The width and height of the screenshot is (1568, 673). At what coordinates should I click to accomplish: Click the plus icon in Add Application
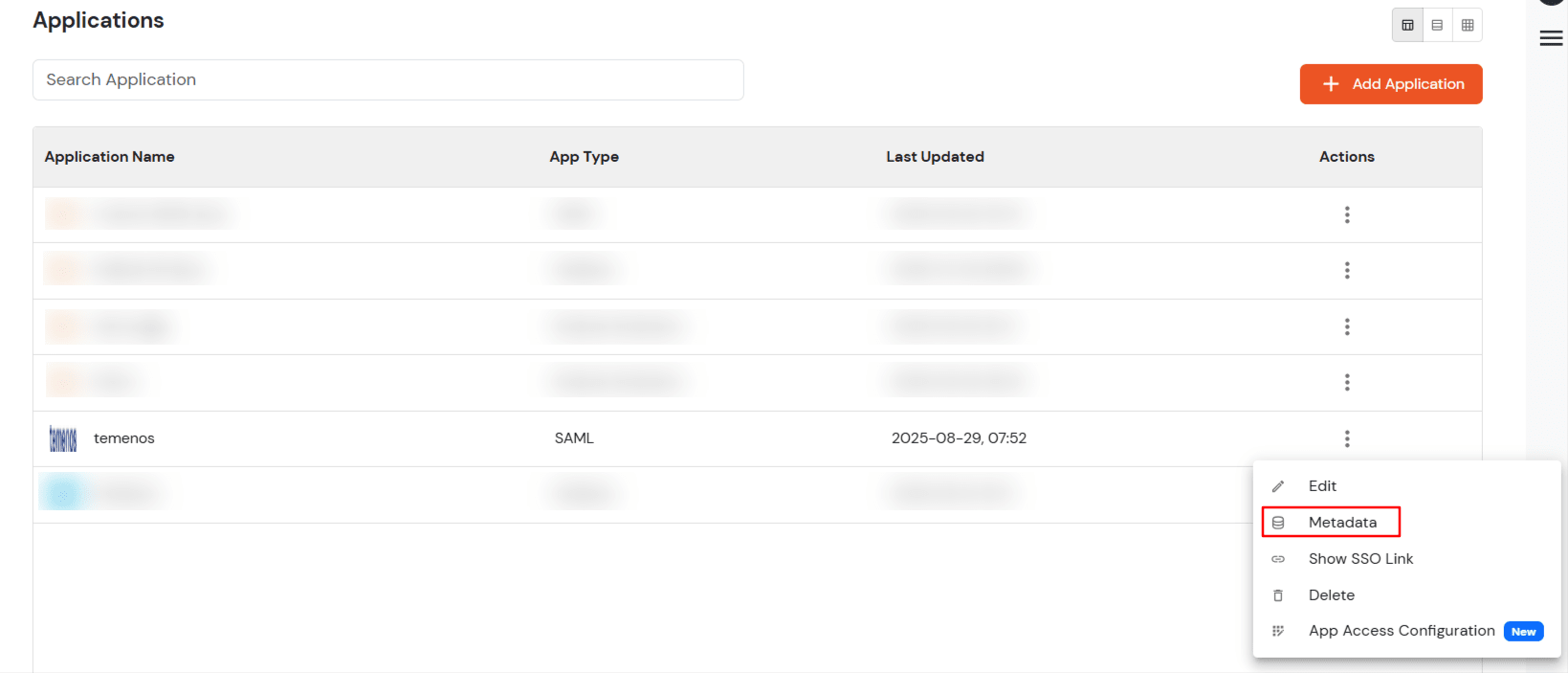pyautogui.click(x=1331, y=84)
